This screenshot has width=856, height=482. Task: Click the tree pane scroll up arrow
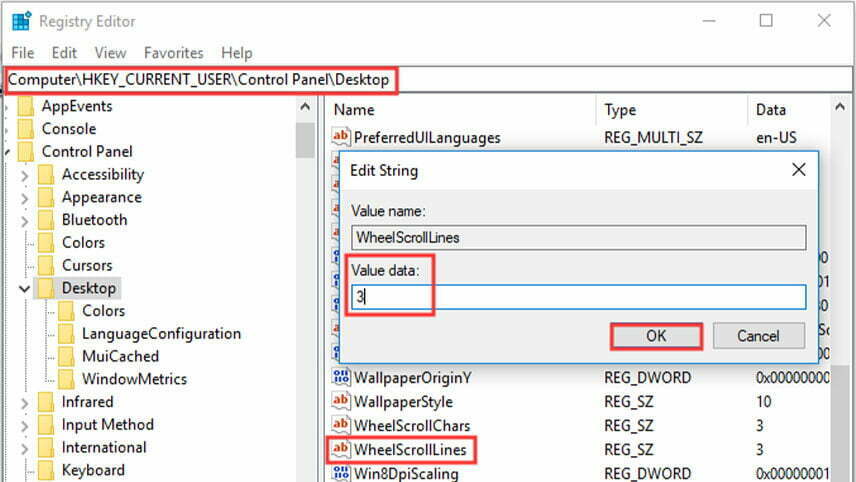coord(305,106)
